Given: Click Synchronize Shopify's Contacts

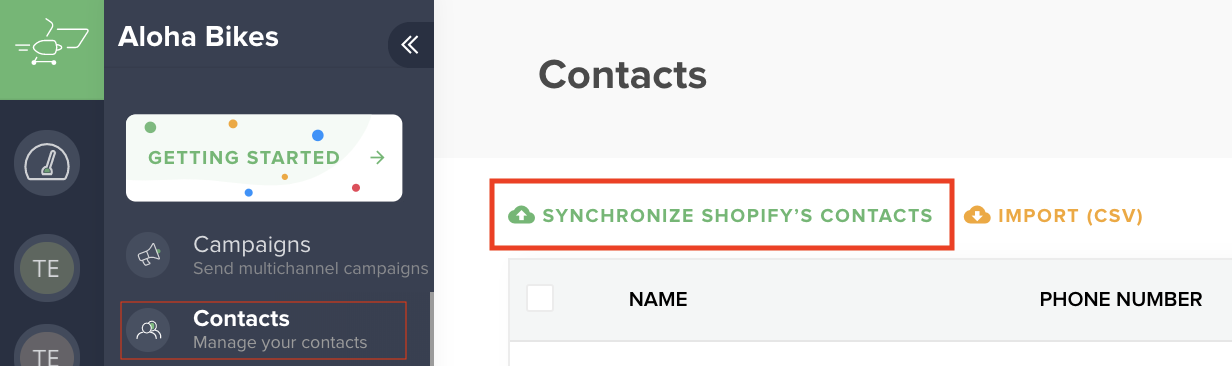Looking at the screenshot, I should (x=737, y=215).
